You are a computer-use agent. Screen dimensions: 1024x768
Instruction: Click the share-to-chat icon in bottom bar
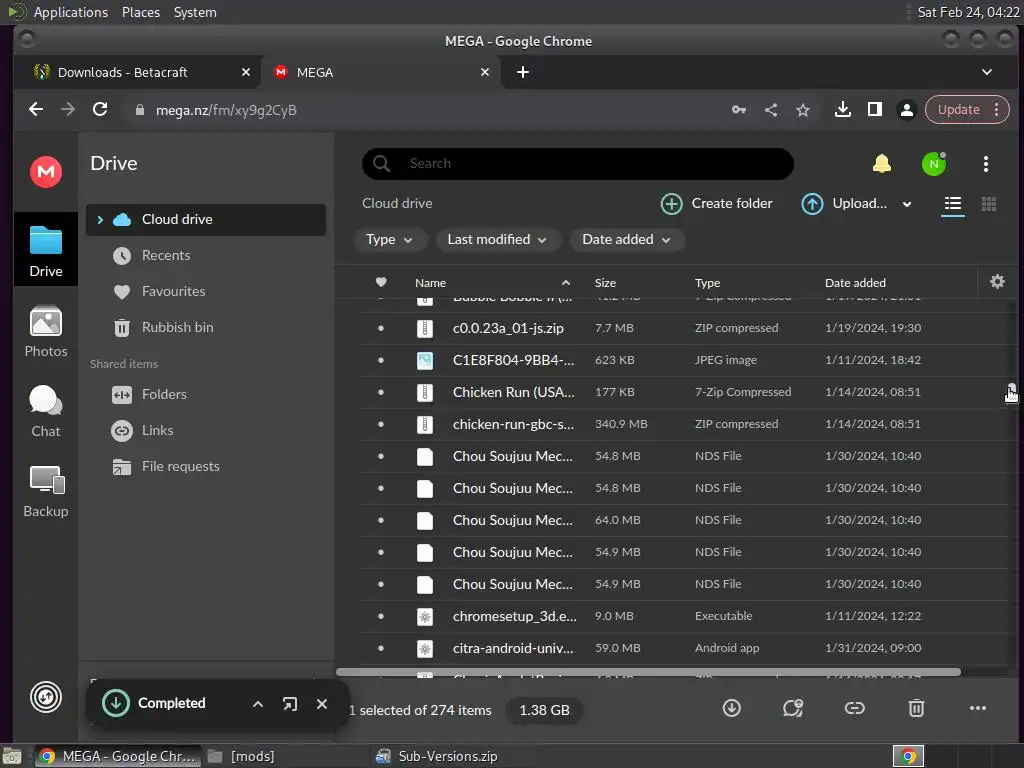click(x=793, y=708)
